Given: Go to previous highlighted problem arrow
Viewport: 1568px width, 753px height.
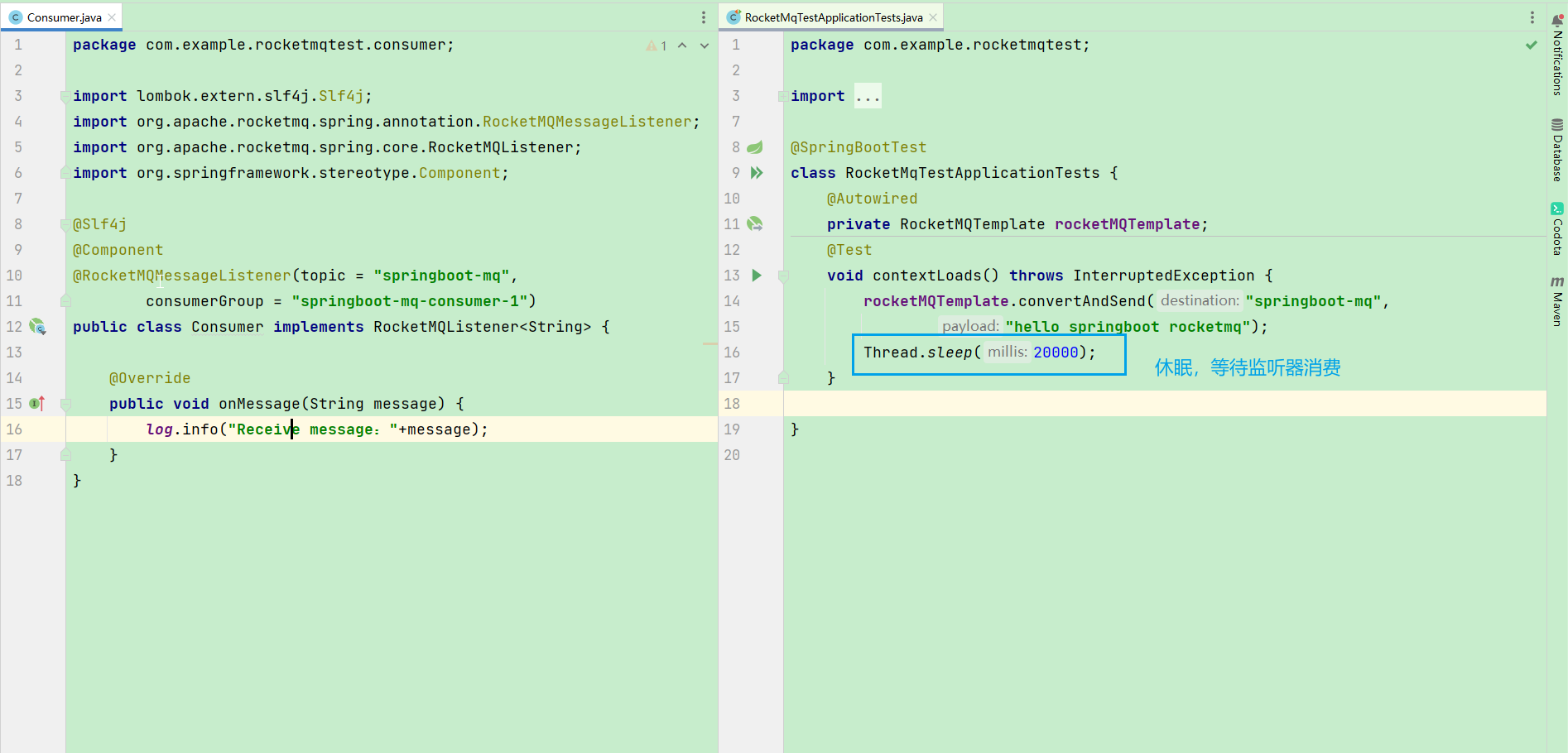Looking at the screenshot, I should [682, 46].
